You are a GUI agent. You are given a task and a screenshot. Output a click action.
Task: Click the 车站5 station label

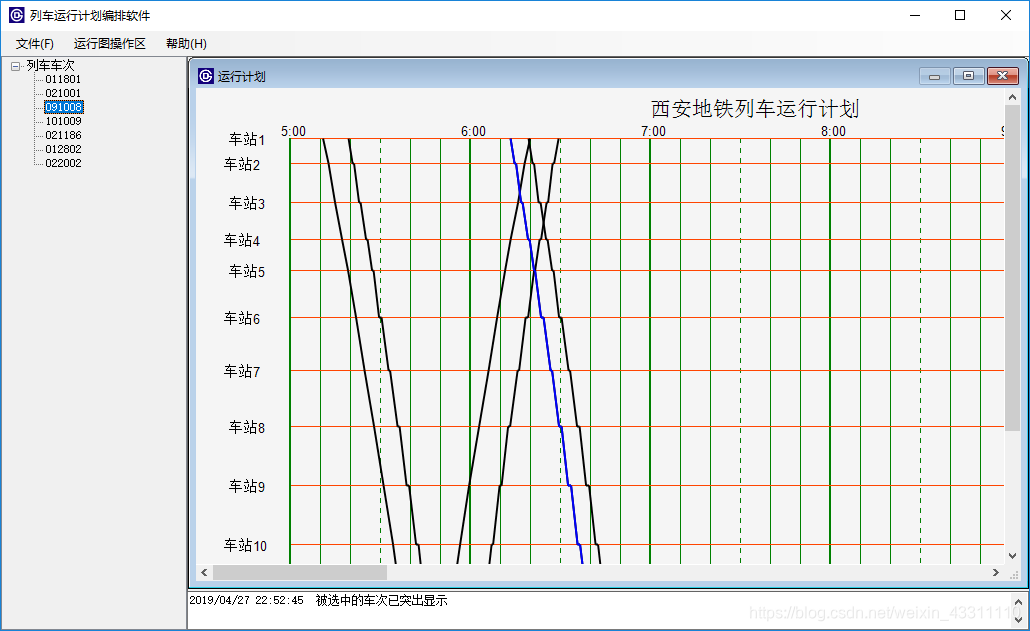tap(246, 271)
